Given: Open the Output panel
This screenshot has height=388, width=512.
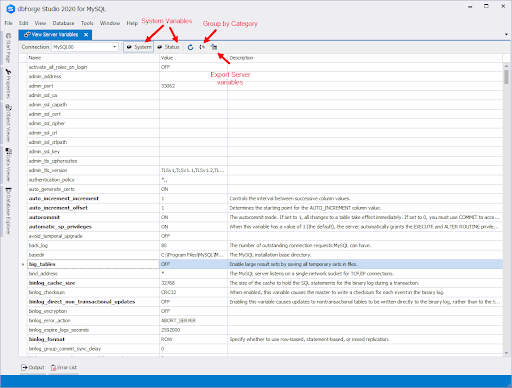Looking at the screenshot, I should (33, 367).
